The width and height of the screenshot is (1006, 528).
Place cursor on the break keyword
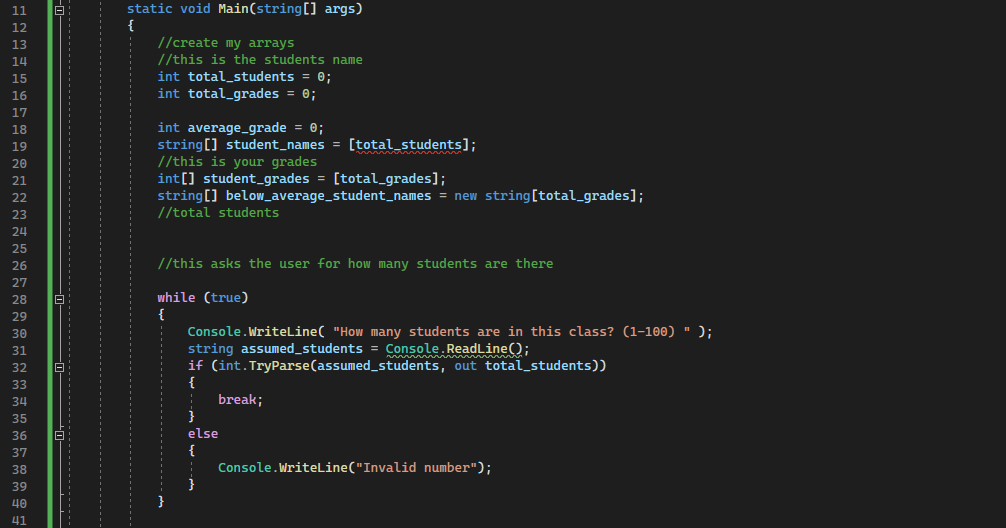(x=240, y=400)
